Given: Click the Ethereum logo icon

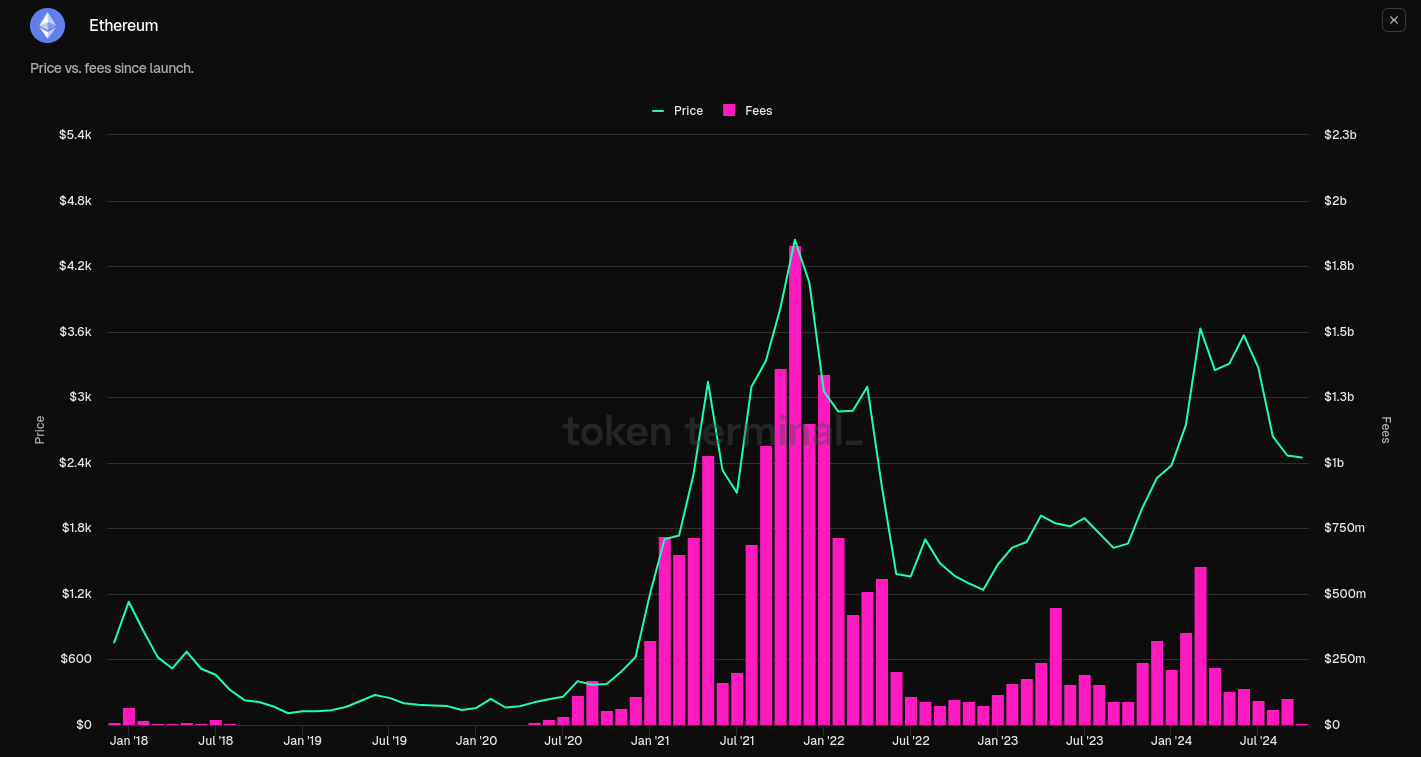Looking at the screenshot, I should click(47, 25).
